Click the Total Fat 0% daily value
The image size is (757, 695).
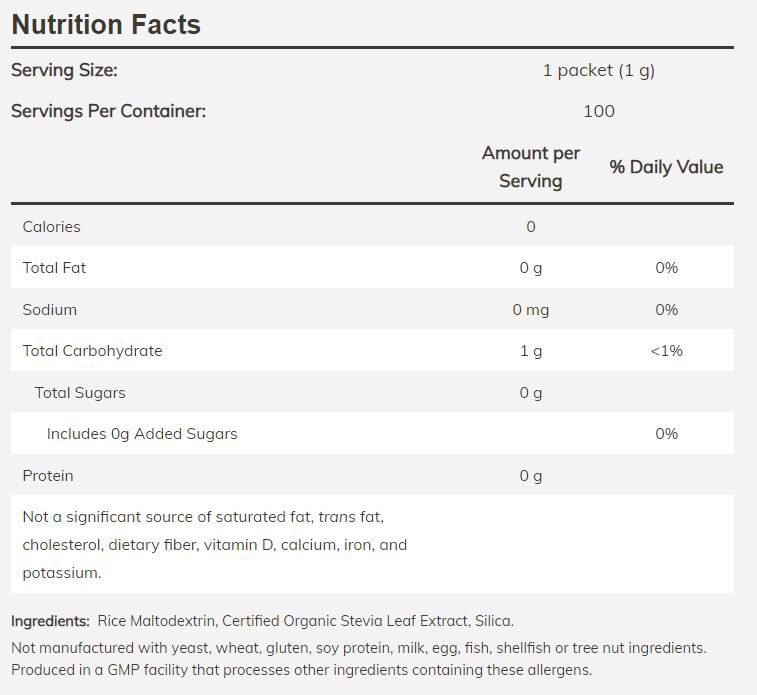666,268
